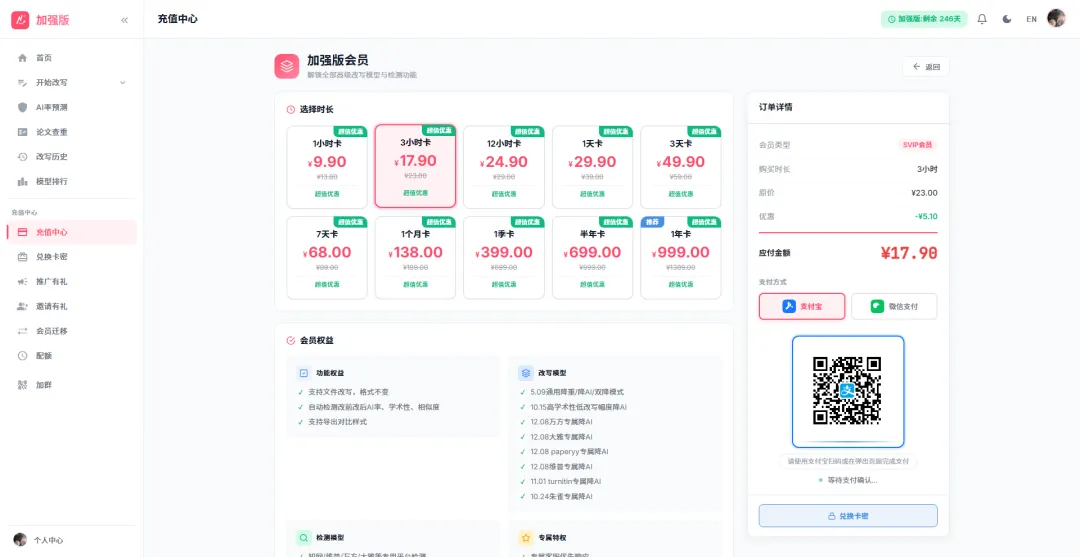This screenshot has height=557, width=1080.
Task: Click the ¥17.90 payable amount
Action: point(908,253)
